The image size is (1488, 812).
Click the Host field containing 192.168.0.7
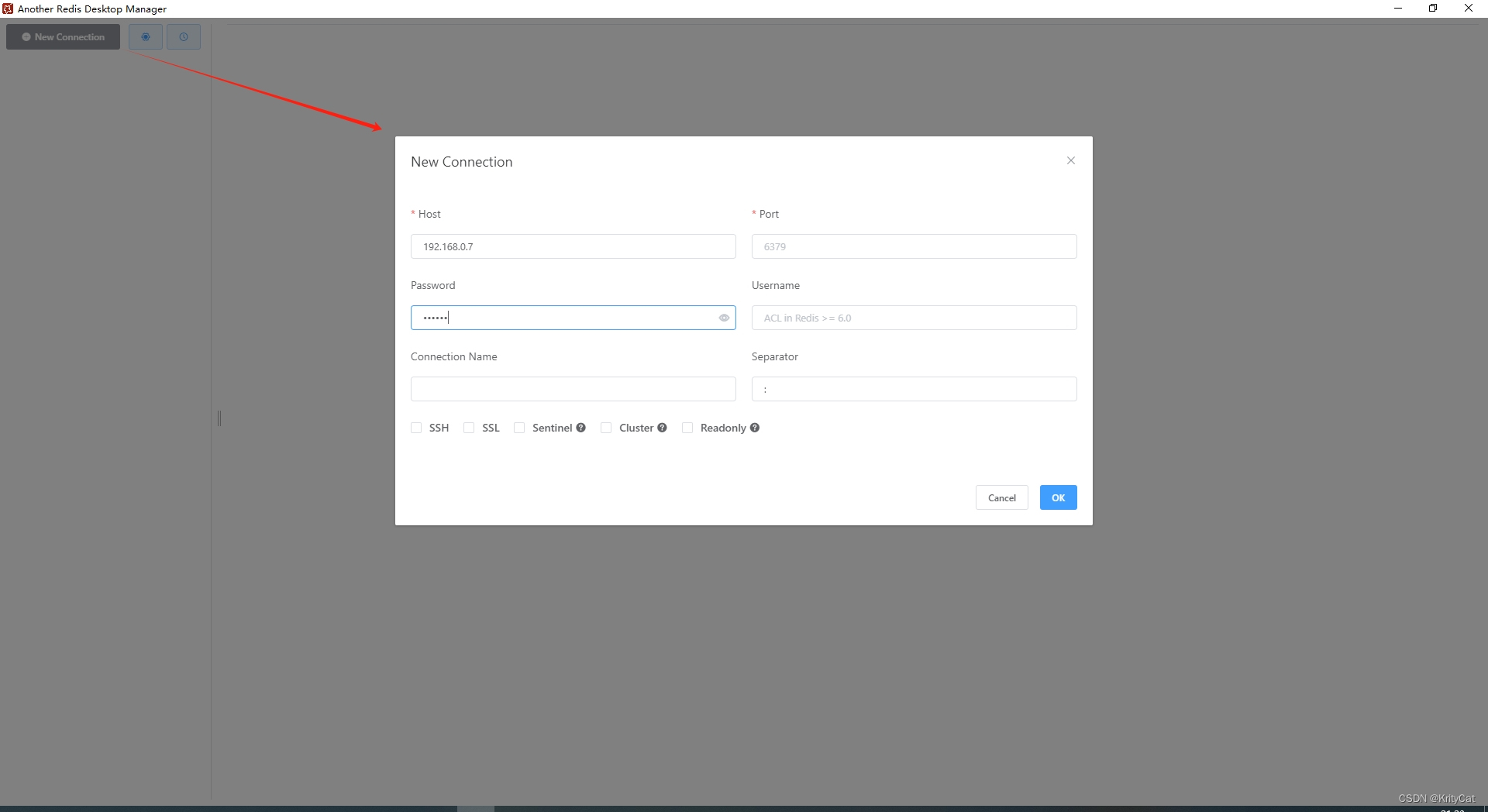[573, 246]
